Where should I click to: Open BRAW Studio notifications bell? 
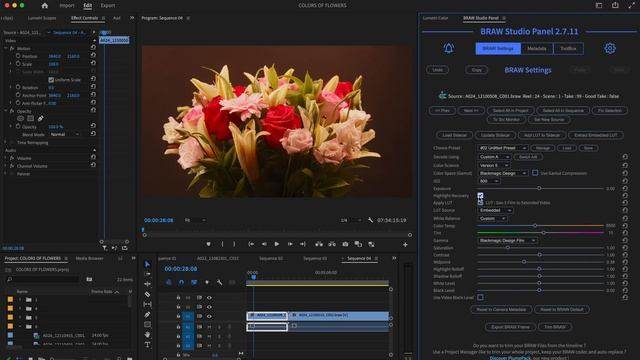coord(449,49)
